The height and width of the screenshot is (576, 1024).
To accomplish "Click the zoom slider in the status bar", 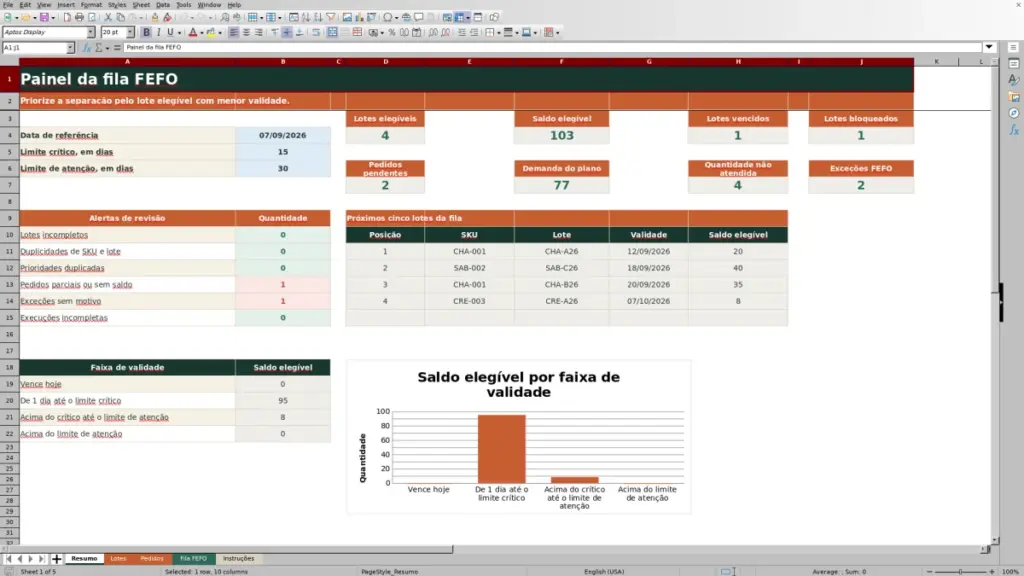I will point(960,571).
